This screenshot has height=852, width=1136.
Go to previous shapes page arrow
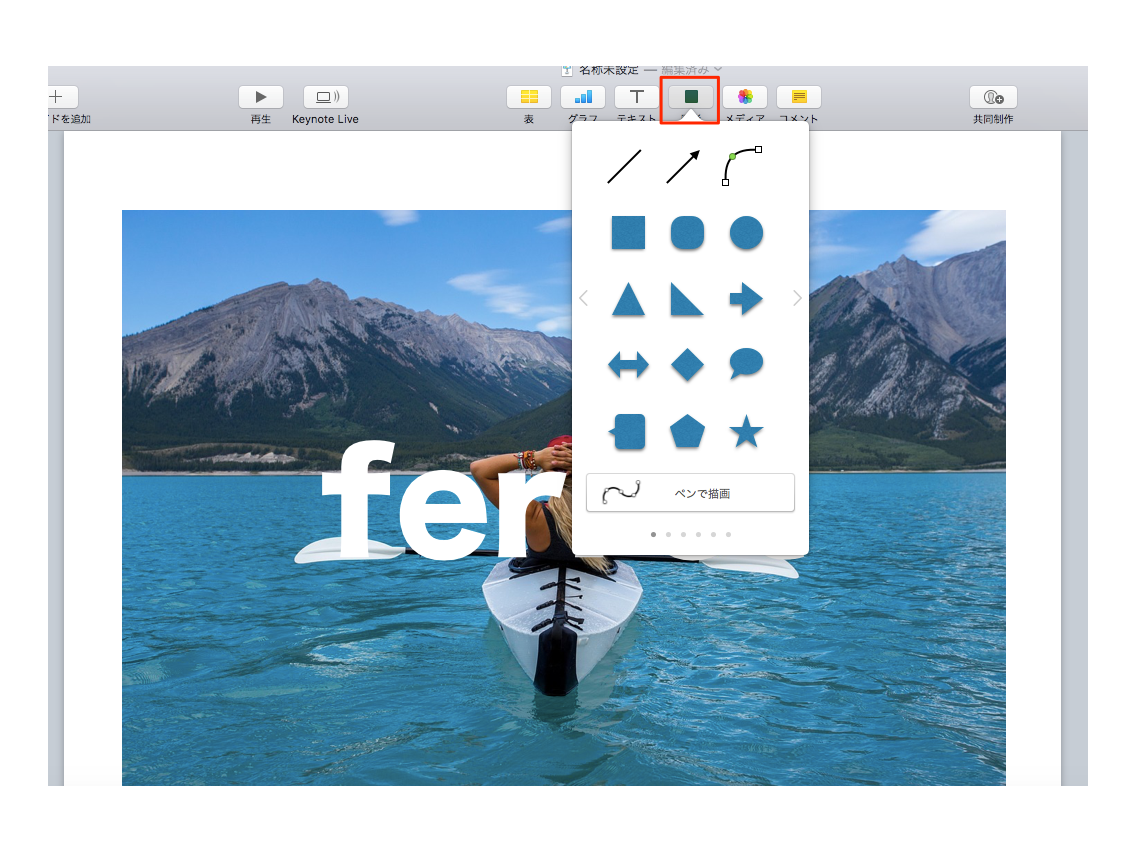[584, 298]
